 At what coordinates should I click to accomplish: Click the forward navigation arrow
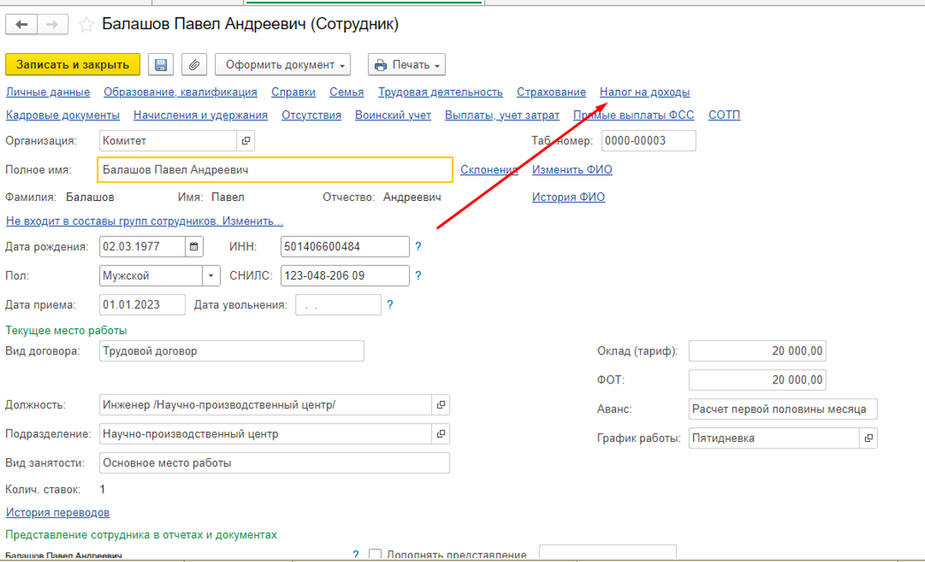[53, 24]
